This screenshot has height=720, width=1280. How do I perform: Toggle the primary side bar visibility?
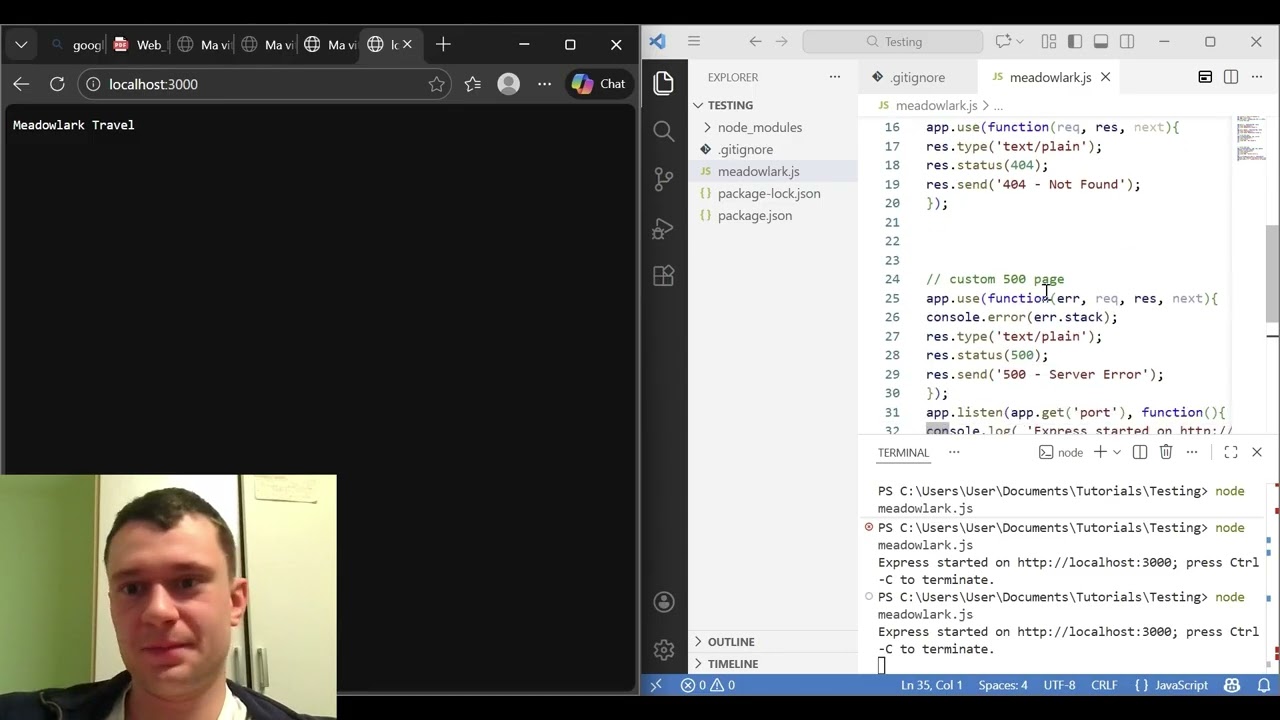1075,41
